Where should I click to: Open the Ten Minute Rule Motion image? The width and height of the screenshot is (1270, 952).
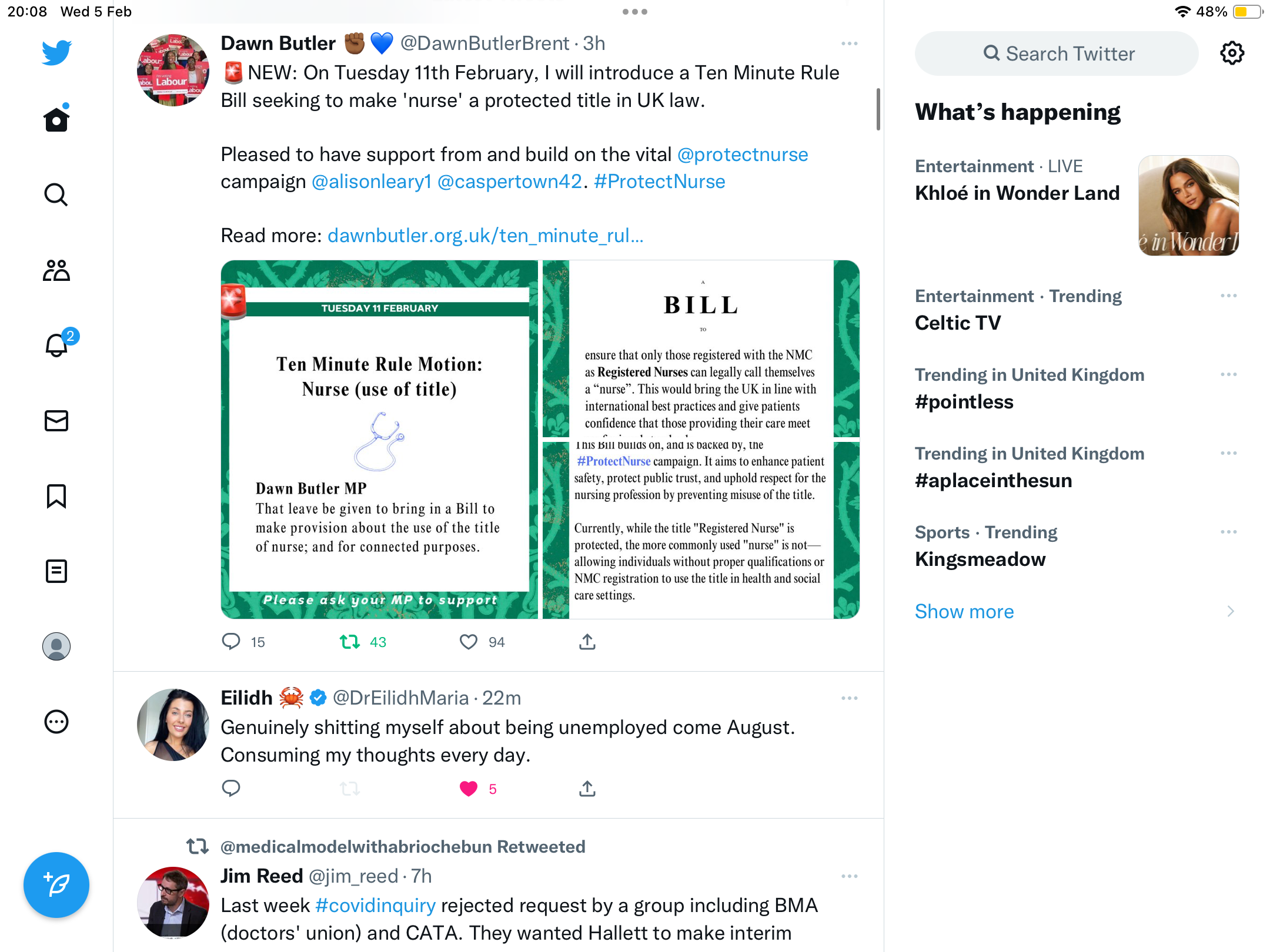pyautogui.click(x=380, y=440)
